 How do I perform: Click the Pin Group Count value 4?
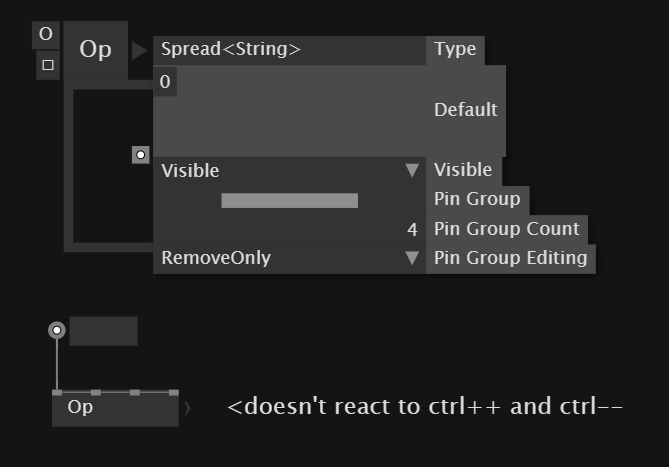(x=412, y=229)
